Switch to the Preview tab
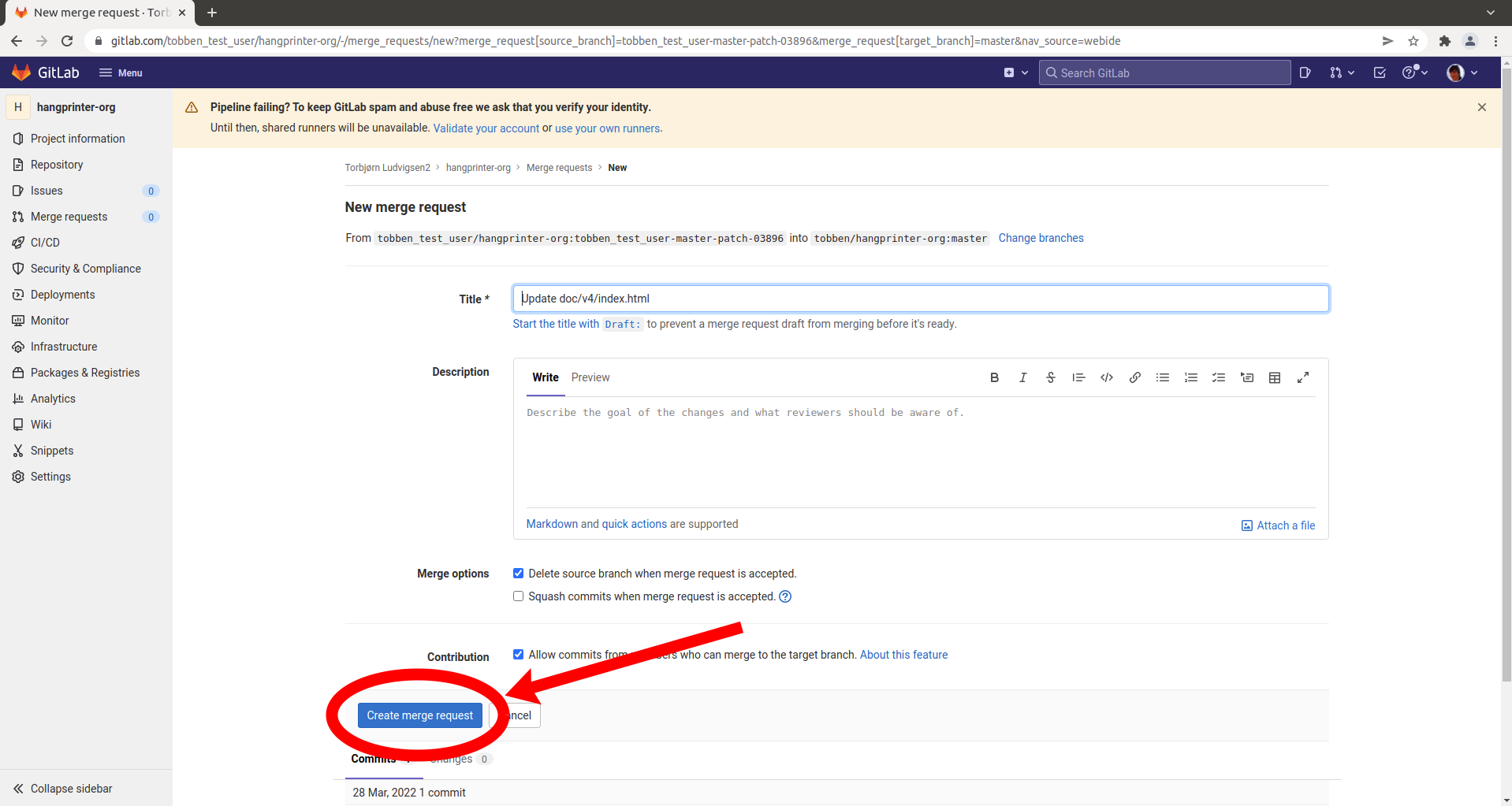 (x=590, y=377)
